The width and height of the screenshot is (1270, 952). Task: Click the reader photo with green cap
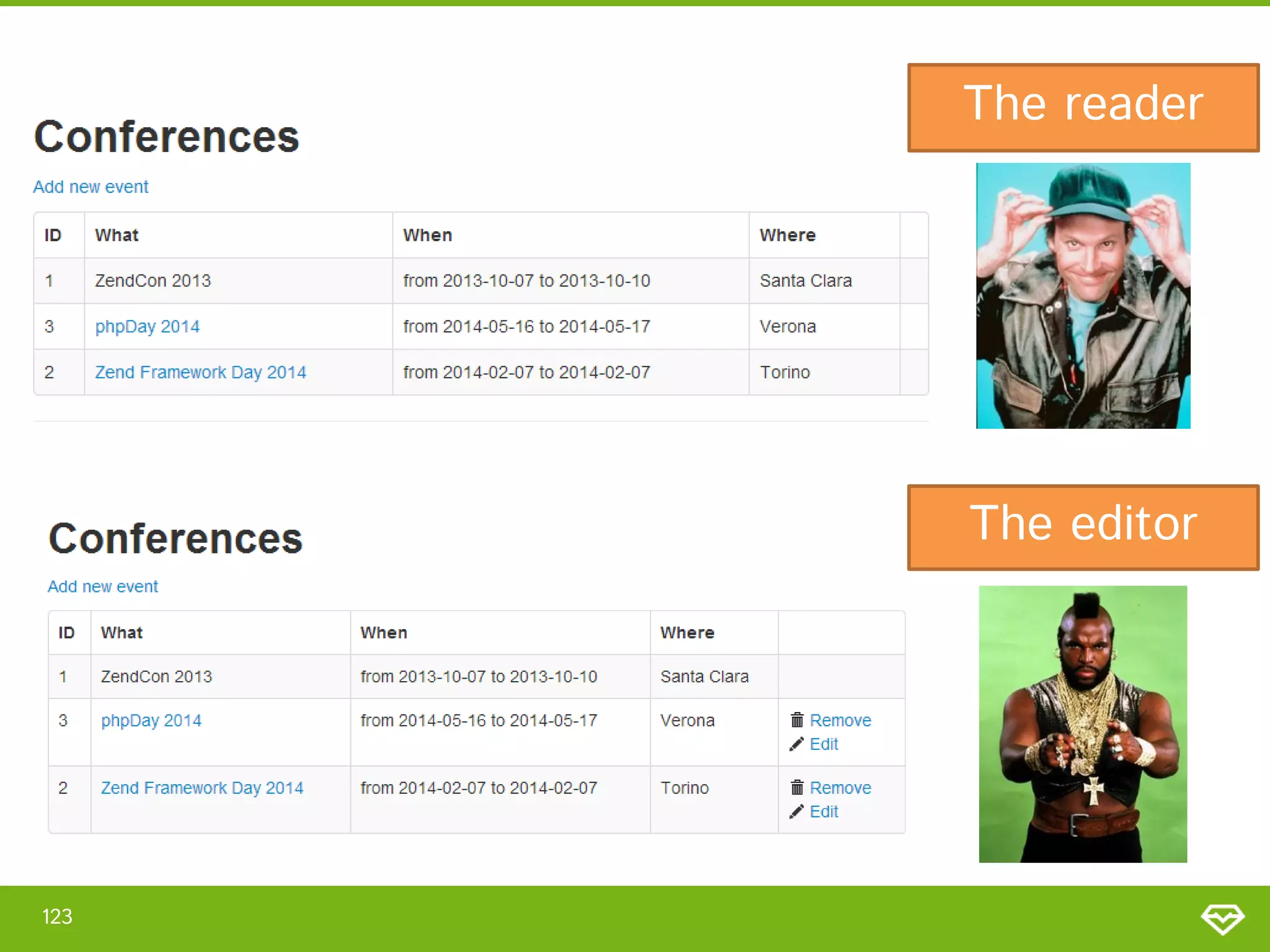coord(1083,296)
